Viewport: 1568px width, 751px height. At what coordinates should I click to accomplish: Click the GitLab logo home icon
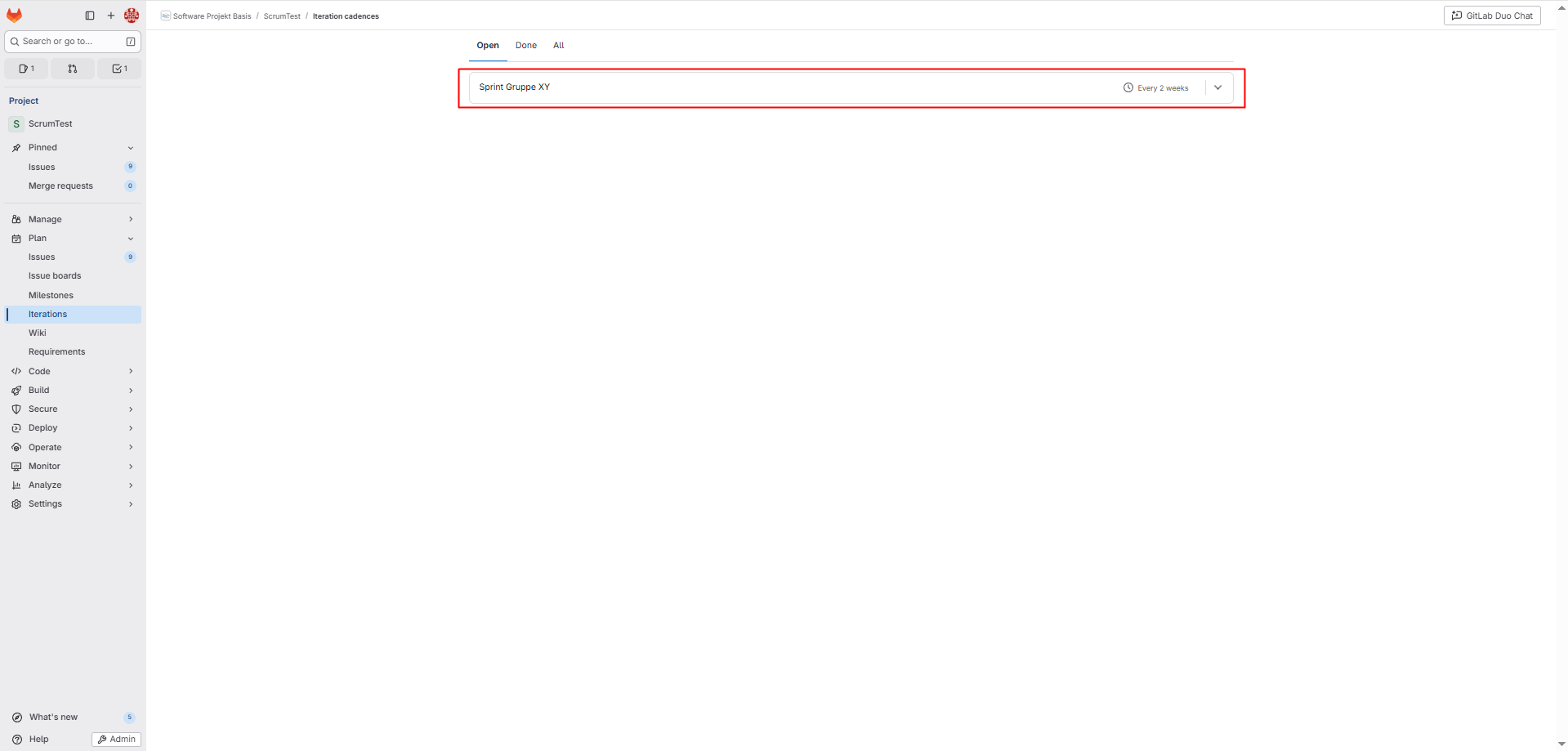(15, 16)
